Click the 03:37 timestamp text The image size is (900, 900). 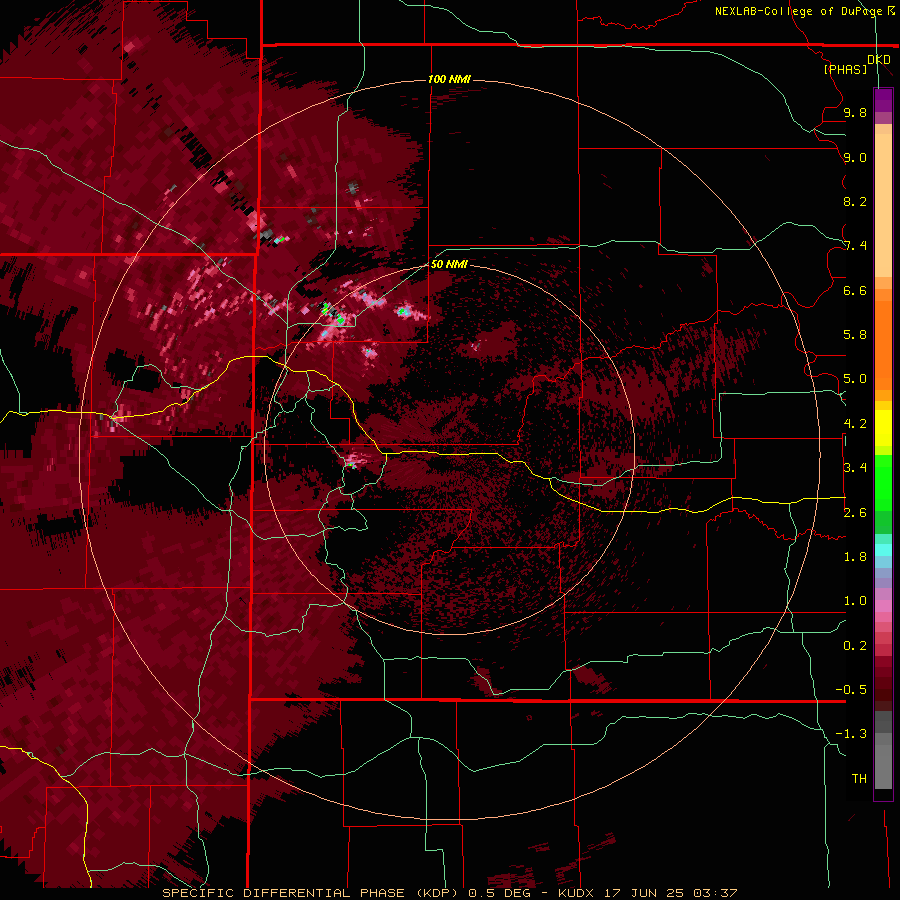click(715, 893)
